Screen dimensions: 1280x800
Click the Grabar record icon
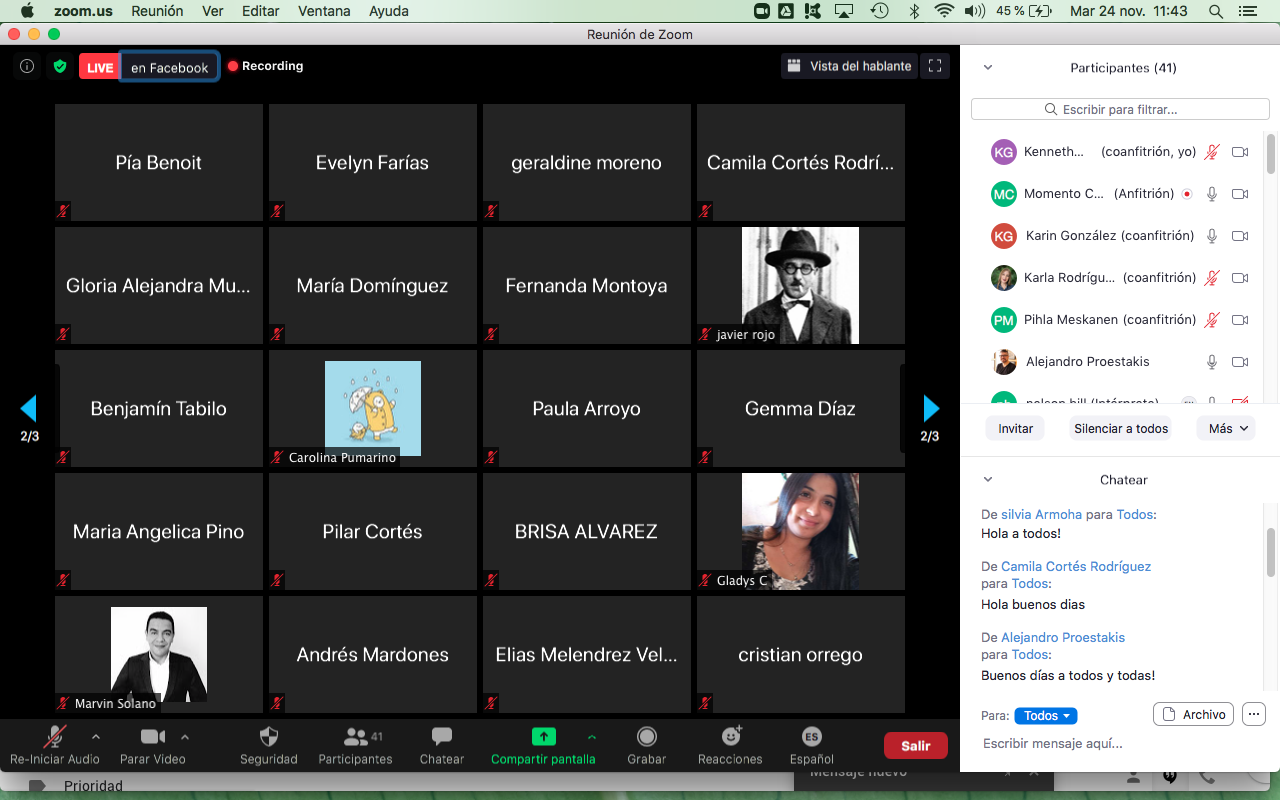click(x=647, y=737)
